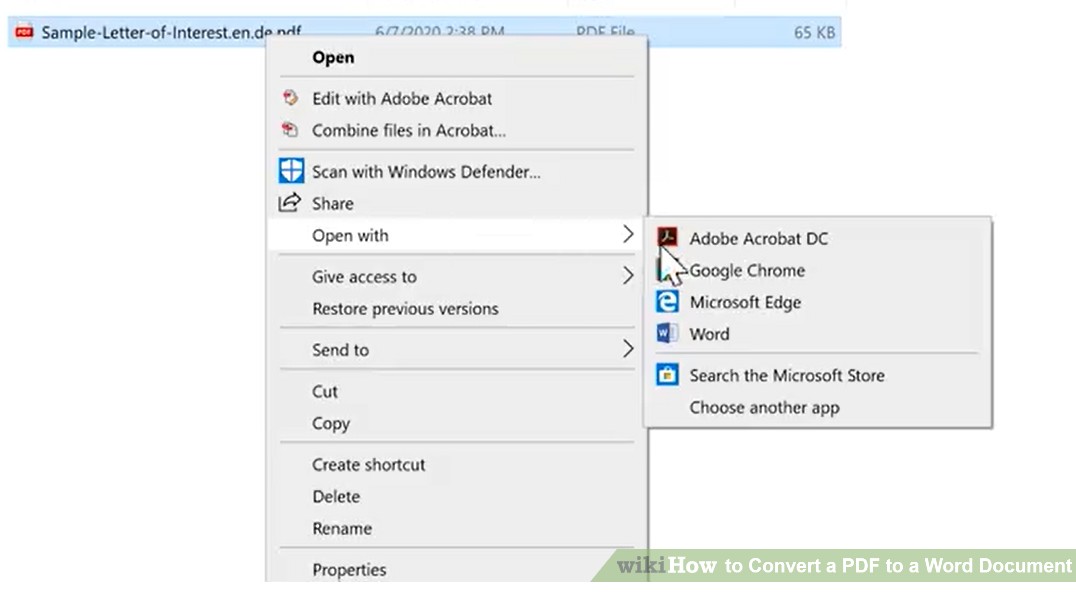Select the Microsoft Edge icon
The width and height of the screenshot is (1076, 592).
(668, 302)
